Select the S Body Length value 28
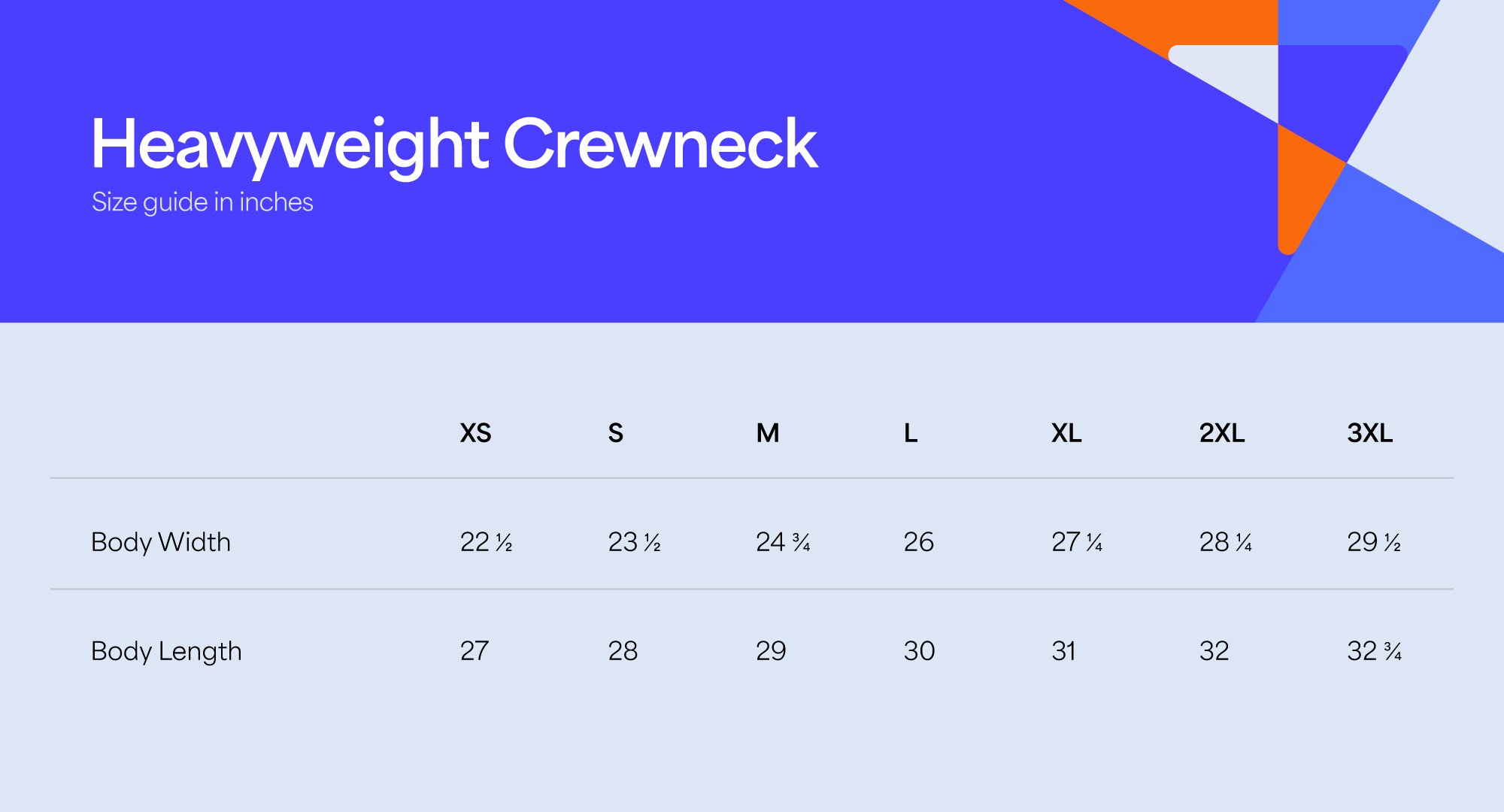 623,651
